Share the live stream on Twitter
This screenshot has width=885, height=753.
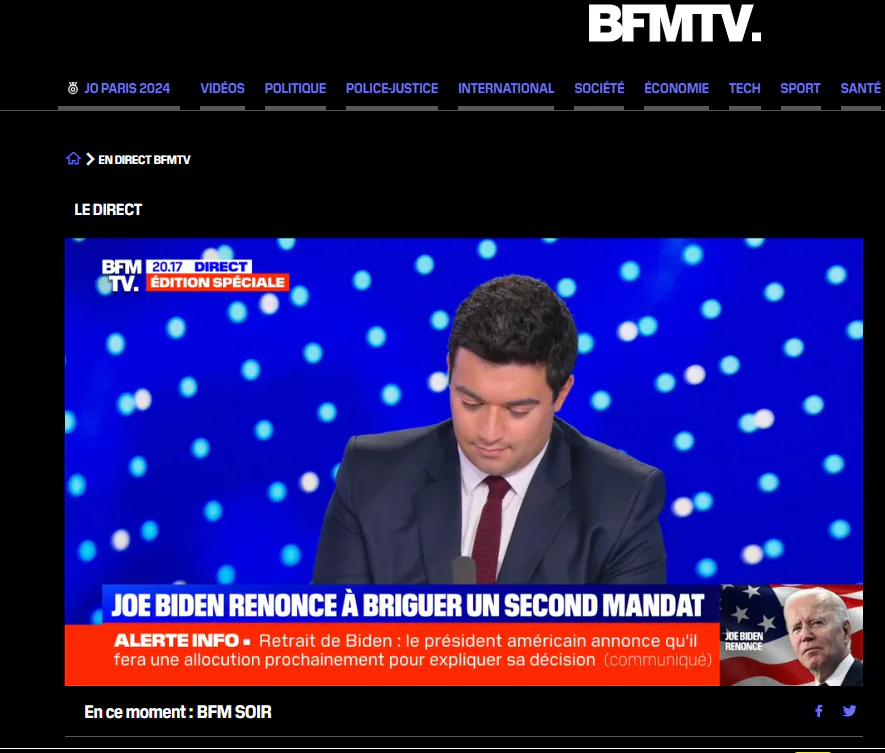[x=849, y=711]
